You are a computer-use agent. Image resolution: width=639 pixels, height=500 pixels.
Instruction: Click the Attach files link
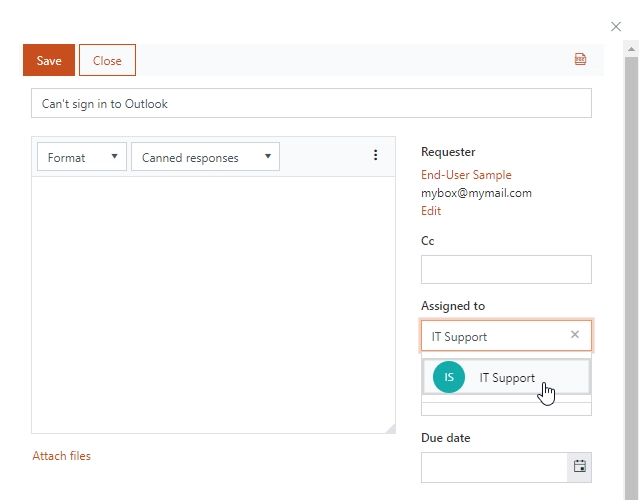coord(62,456)
